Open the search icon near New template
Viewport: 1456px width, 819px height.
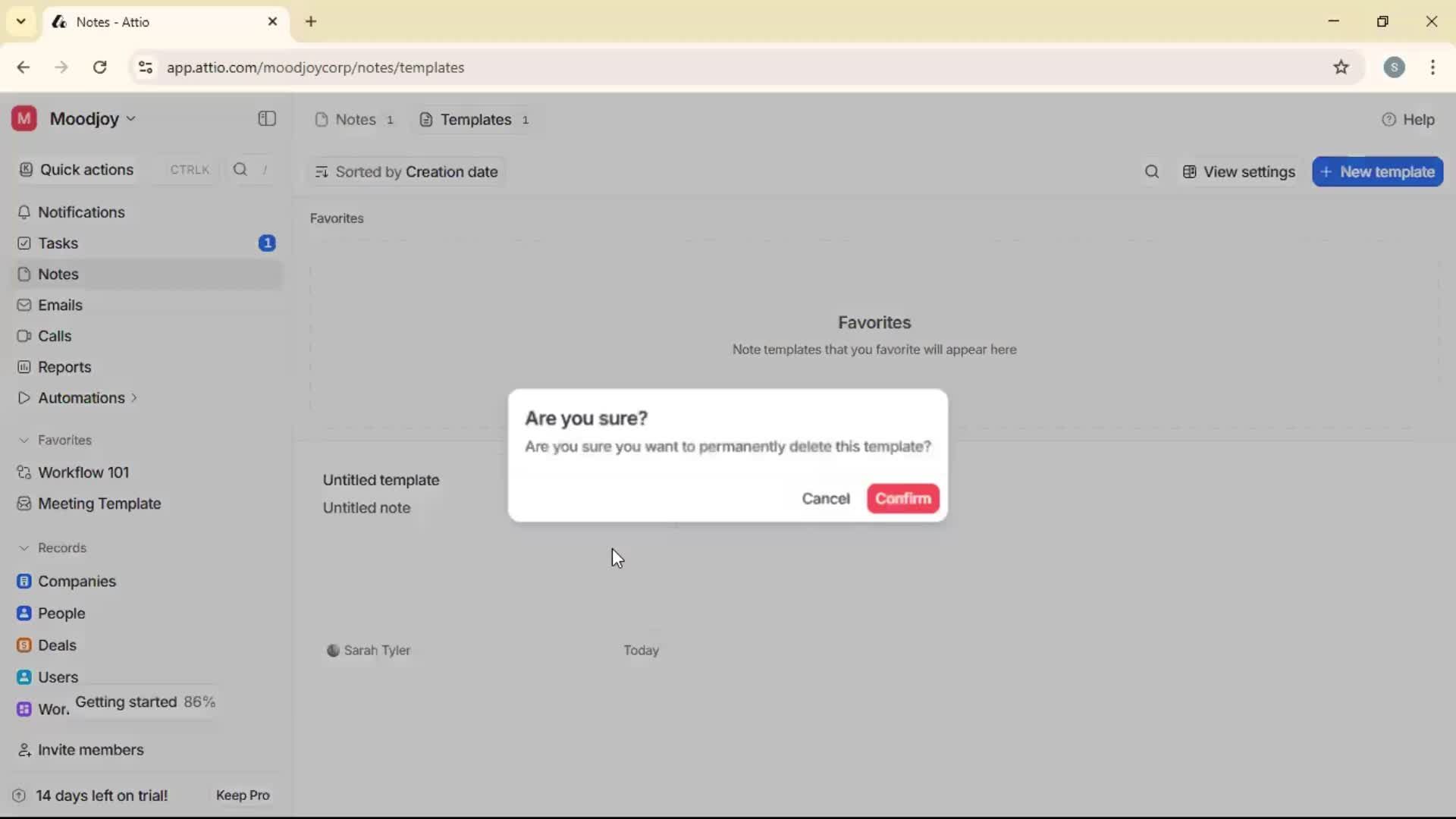pos(1151,171)
